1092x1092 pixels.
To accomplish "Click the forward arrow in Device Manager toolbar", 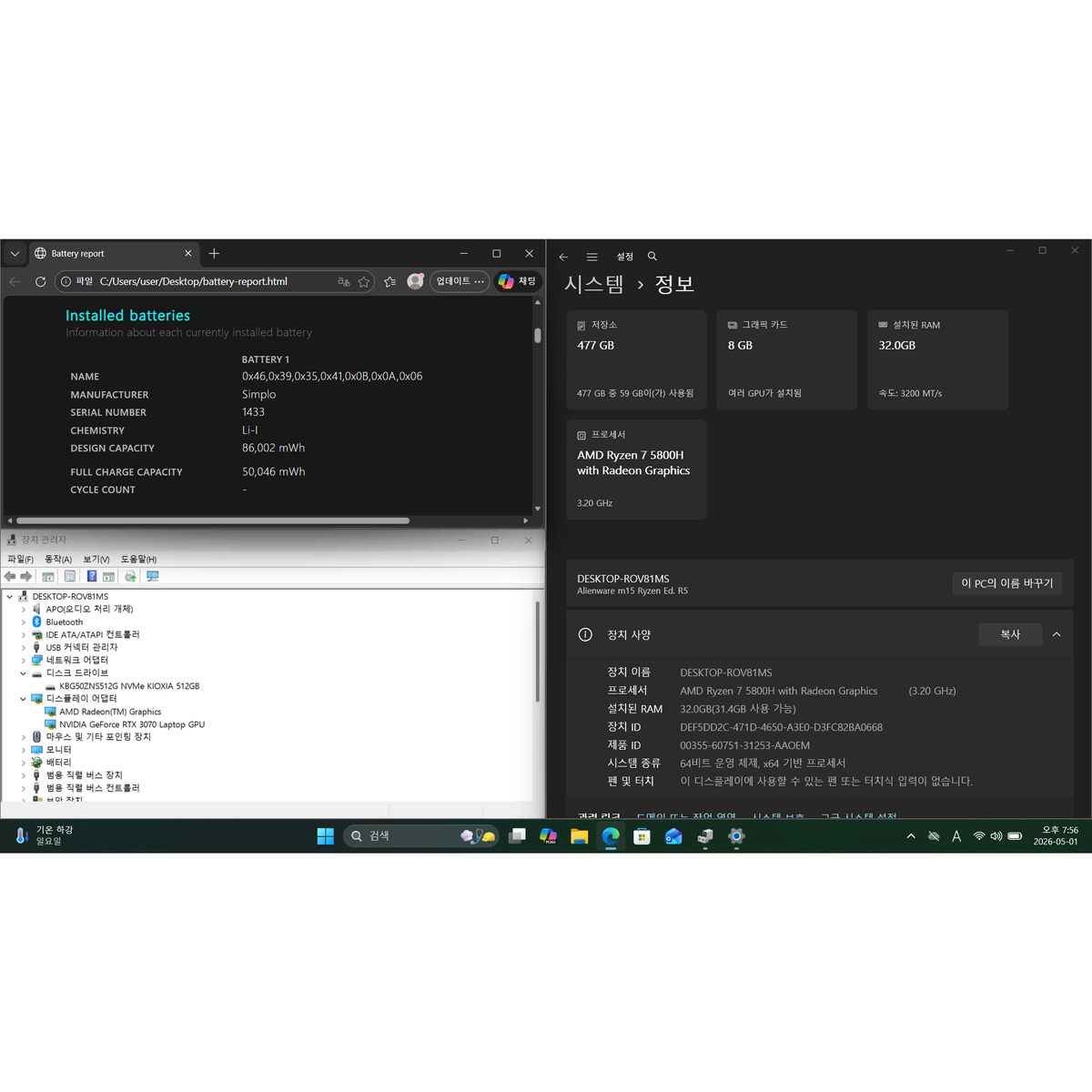I will 25,577.
